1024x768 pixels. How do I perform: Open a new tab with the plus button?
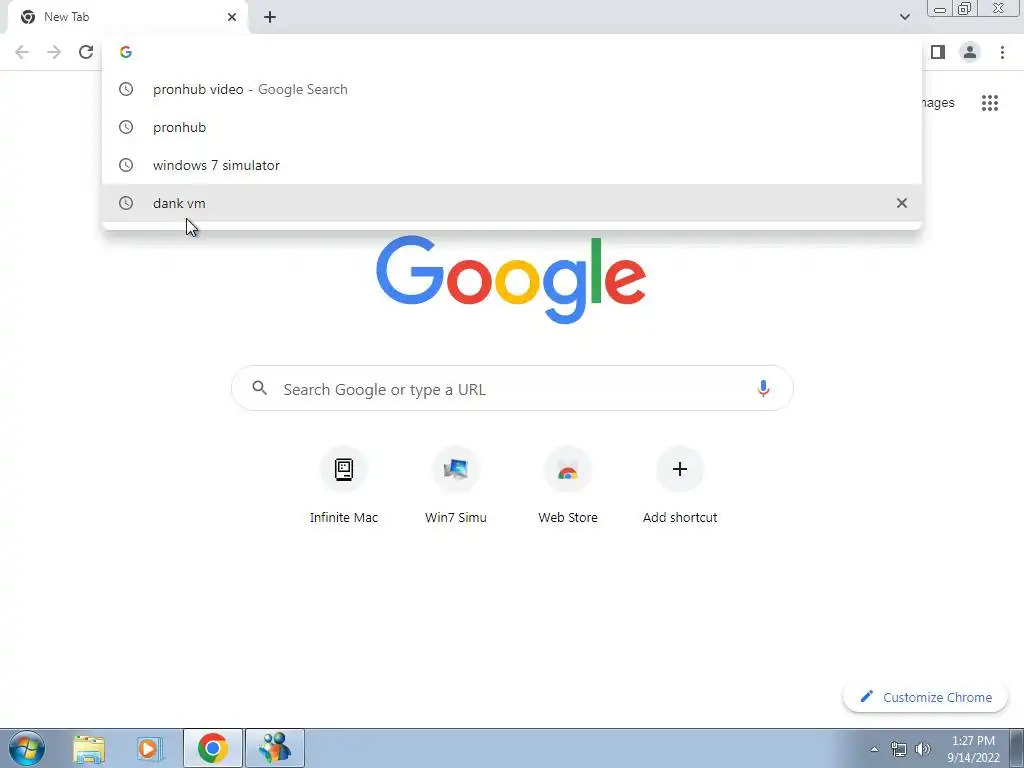[270, 17]
